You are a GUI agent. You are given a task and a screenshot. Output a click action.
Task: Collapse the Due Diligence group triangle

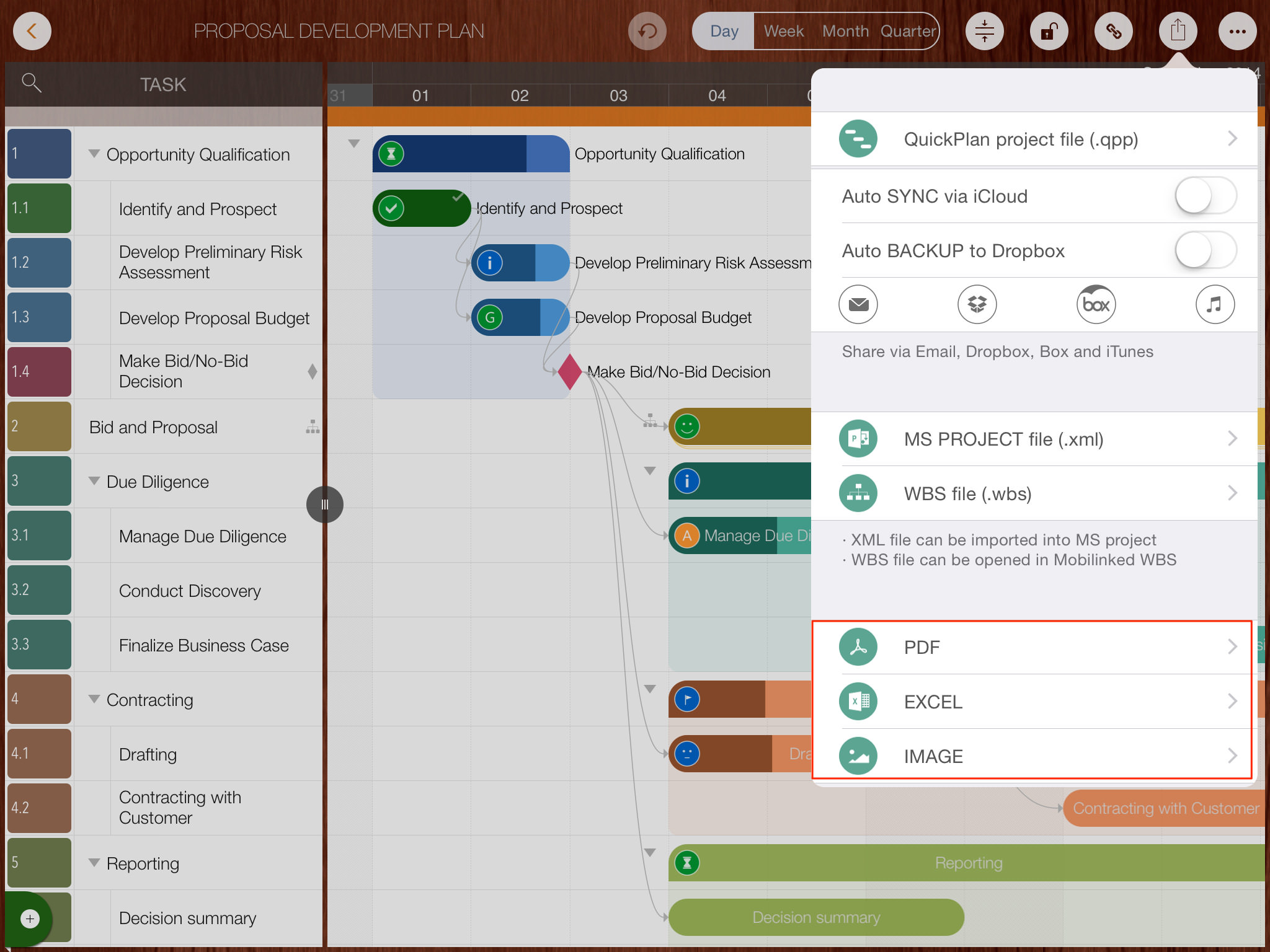pyautogui.click(x=94, y=481)
